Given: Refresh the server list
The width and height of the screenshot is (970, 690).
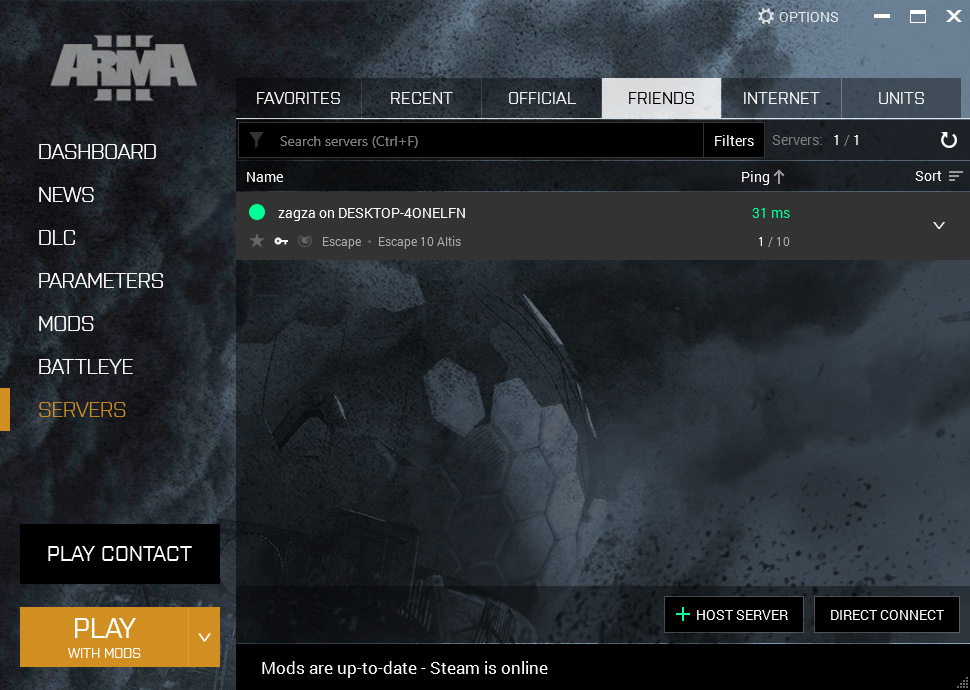Looking at the screenshot, I should pyautogui.click(x=948, y=141).
